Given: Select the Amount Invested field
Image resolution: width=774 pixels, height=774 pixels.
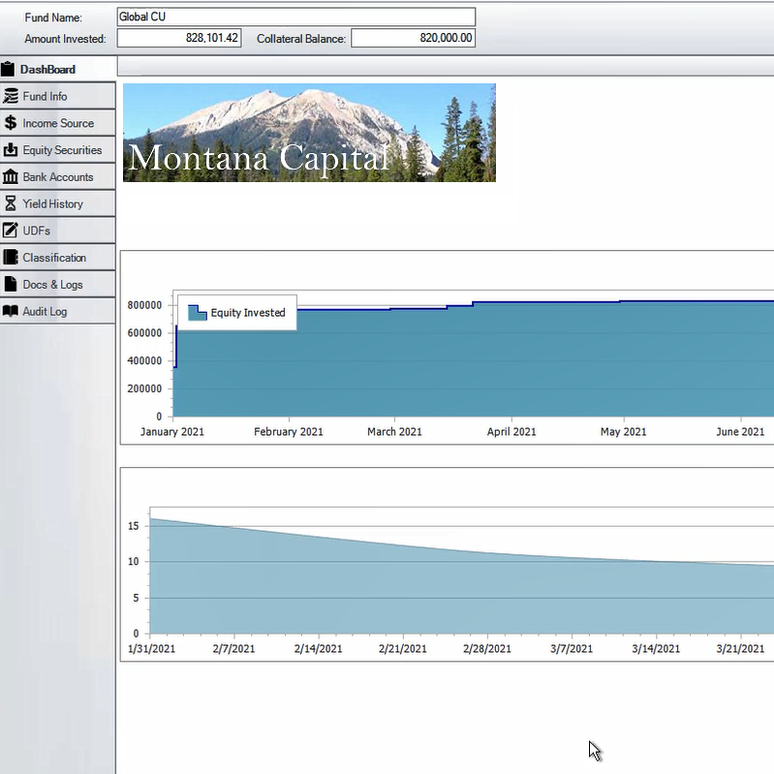Looking at the screenshot, I should tap(179, 38).
